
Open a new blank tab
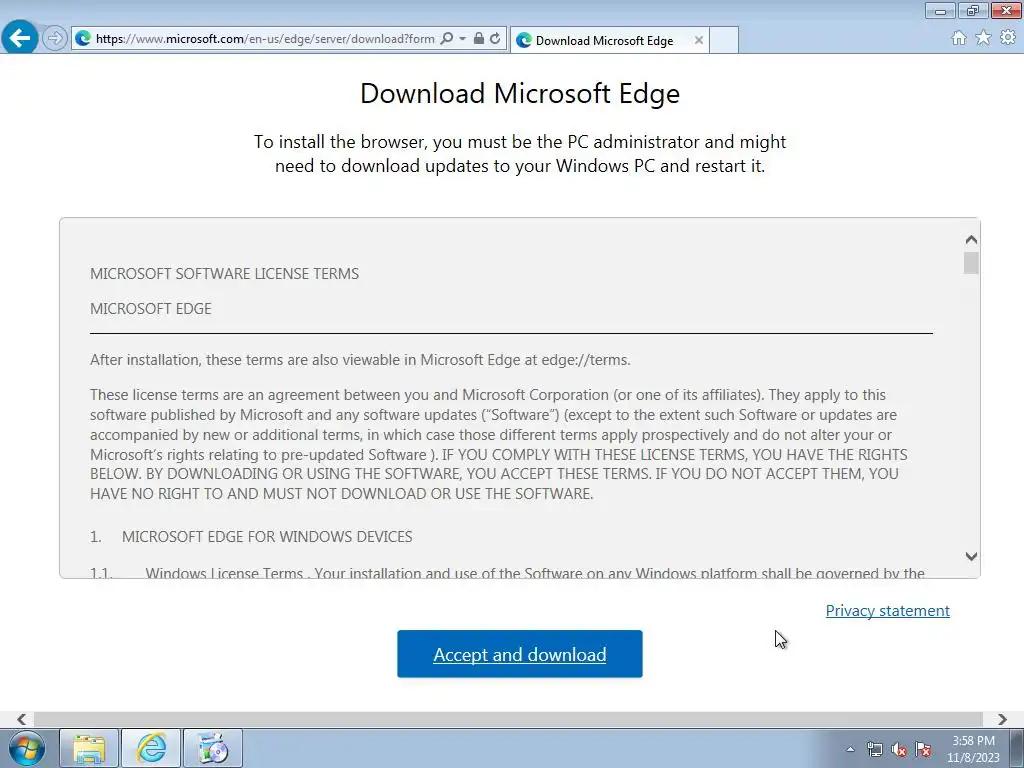click(724, 40)
